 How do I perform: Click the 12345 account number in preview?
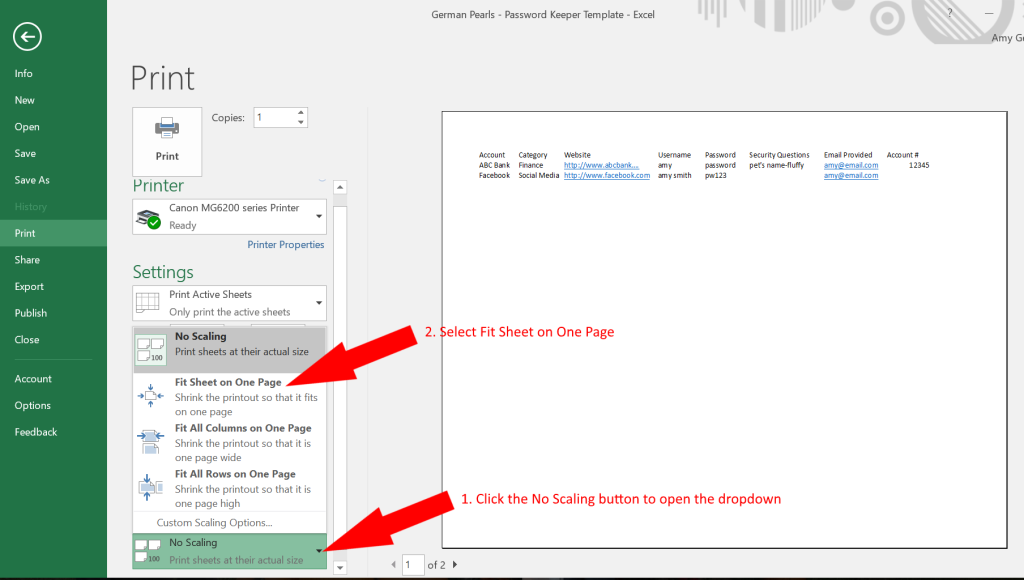919,165
